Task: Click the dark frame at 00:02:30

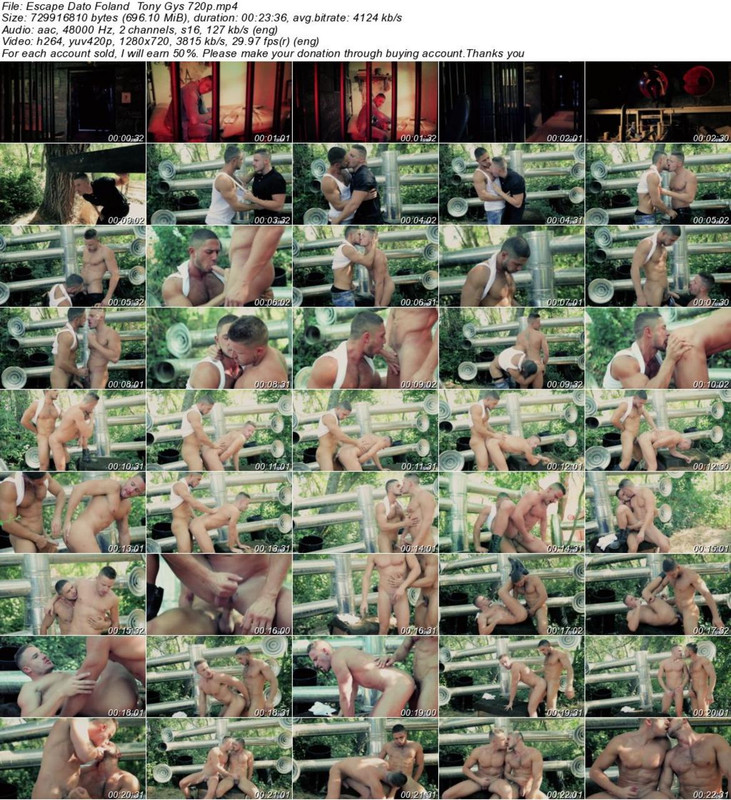Action: point(657,100)
